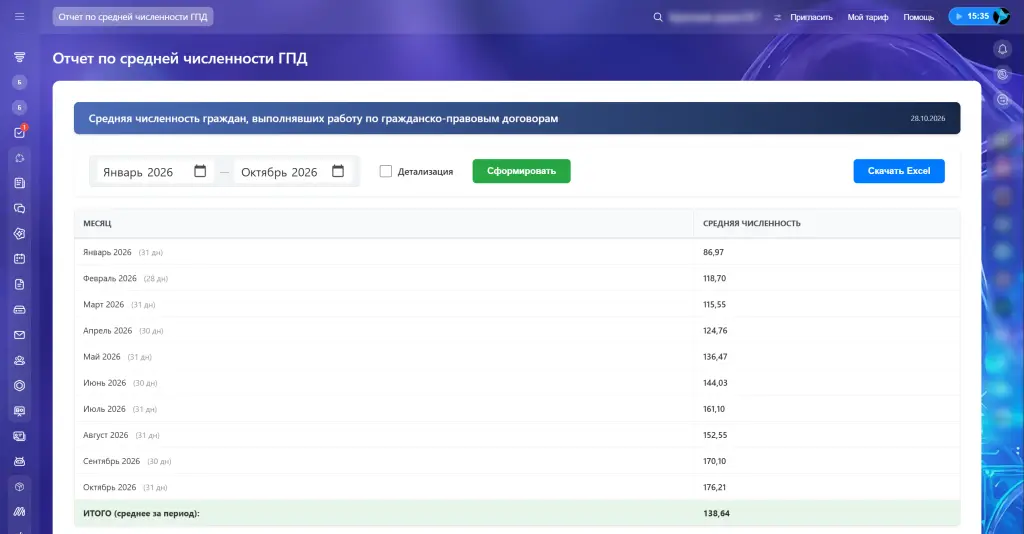This screenshot has width=1024, height=534.
Task: Click the start date field Январь 2026
Action: (x=155, y=172)
